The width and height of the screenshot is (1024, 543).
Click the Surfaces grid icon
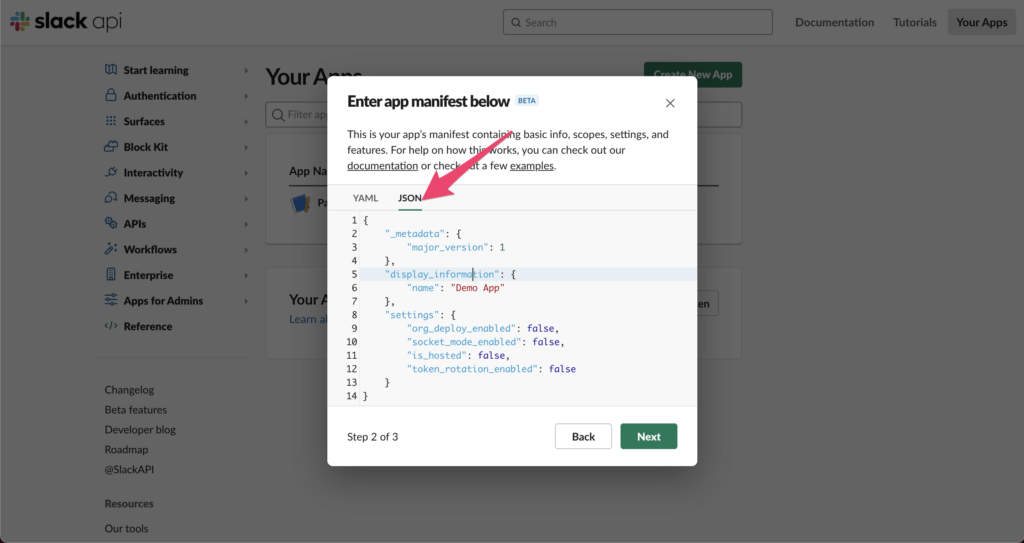point(111,121)
